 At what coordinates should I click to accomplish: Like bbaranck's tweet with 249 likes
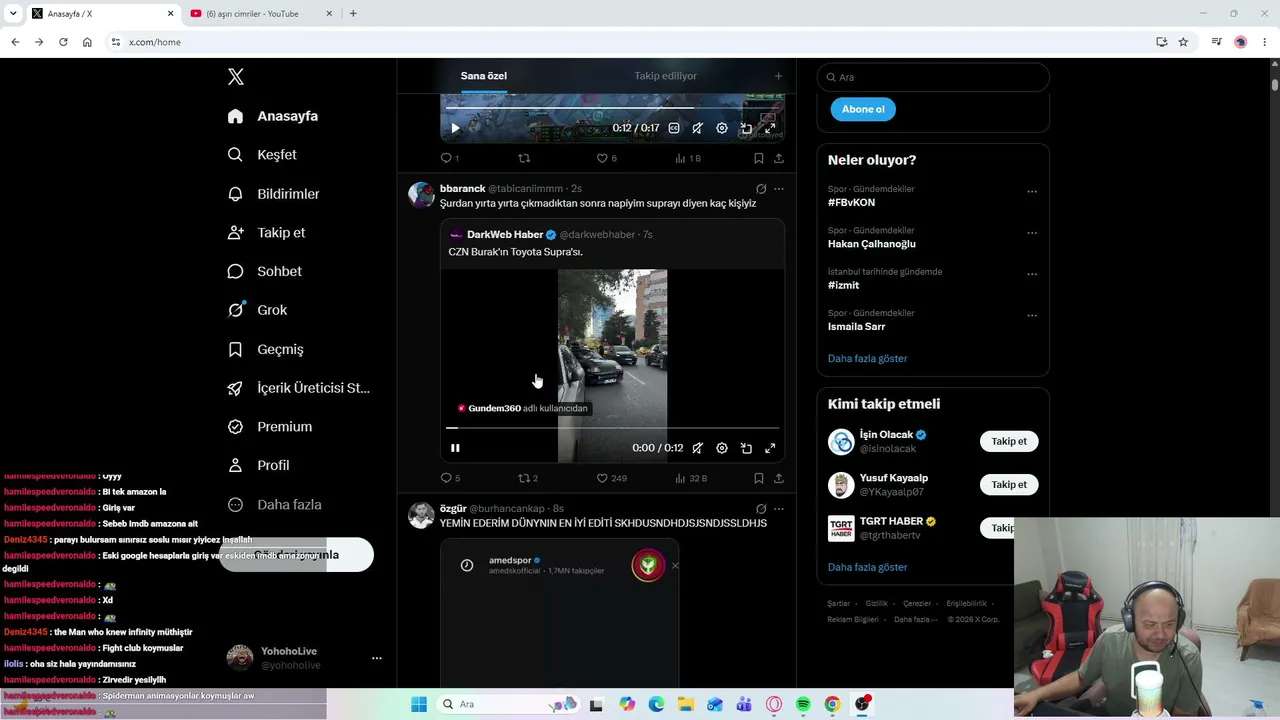point(611,478)
